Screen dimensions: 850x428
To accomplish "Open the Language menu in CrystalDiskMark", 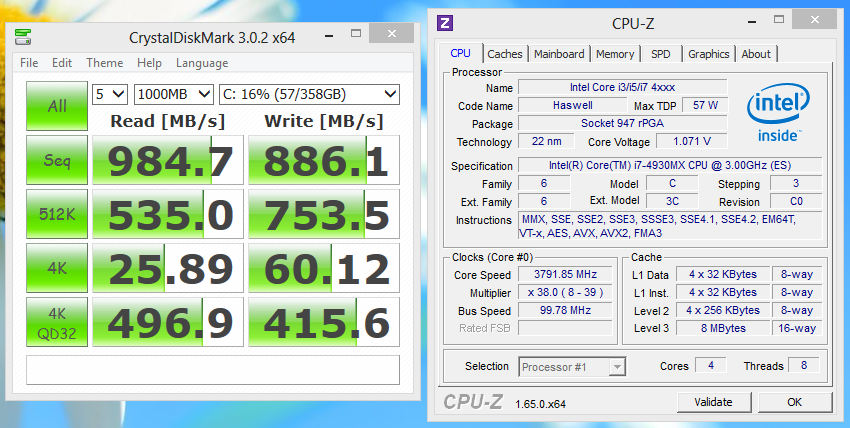I will pyautogui.click(x=202, y=63).
